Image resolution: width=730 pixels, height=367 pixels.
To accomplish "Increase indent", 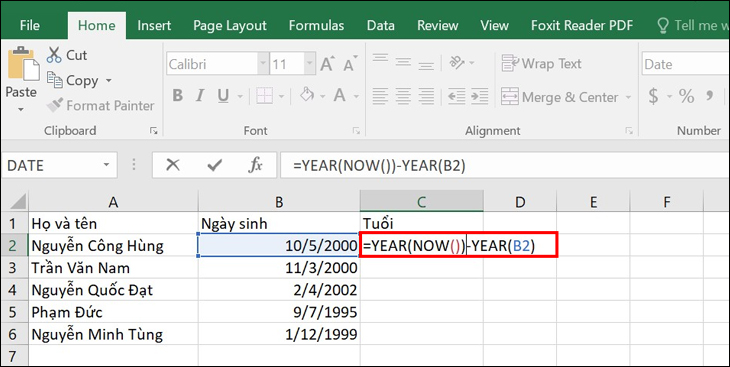I will (480, 96).
